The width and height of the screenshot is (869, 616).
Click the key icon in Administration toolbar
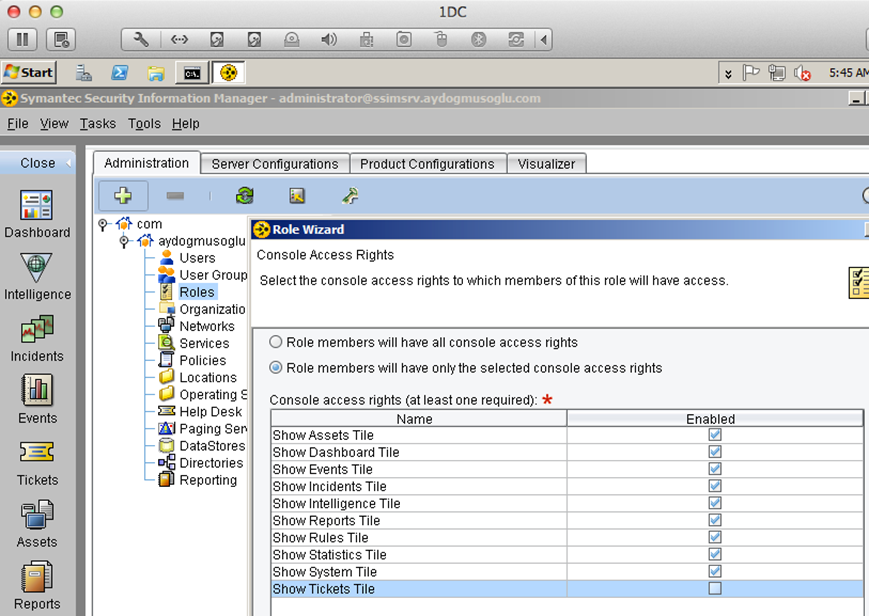(x=350, y=196)
